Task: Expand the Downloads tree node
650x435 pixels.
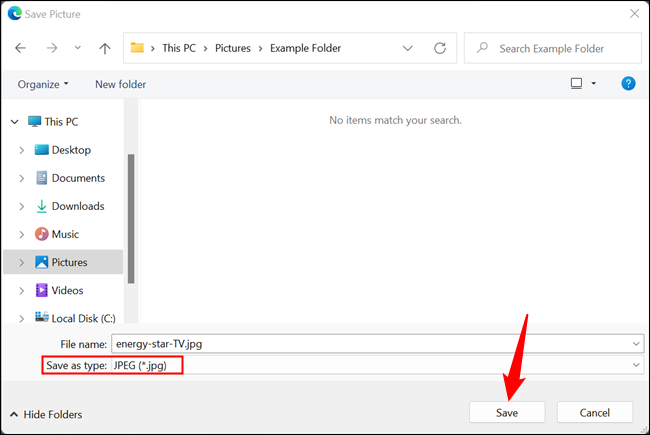Action: coord(22,207)
